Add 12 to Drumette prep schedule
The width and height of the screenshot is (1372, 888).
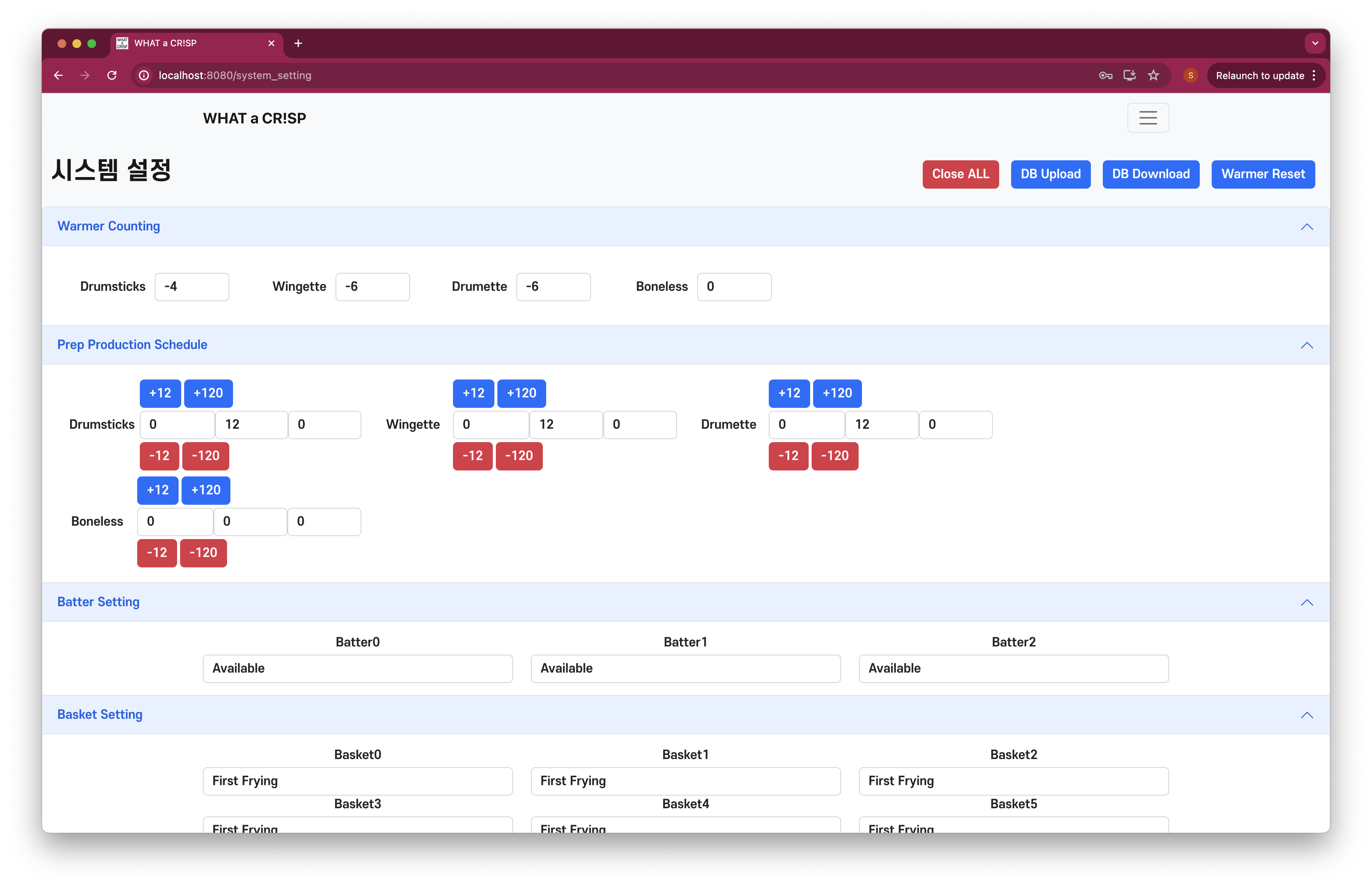click(789, 393)
